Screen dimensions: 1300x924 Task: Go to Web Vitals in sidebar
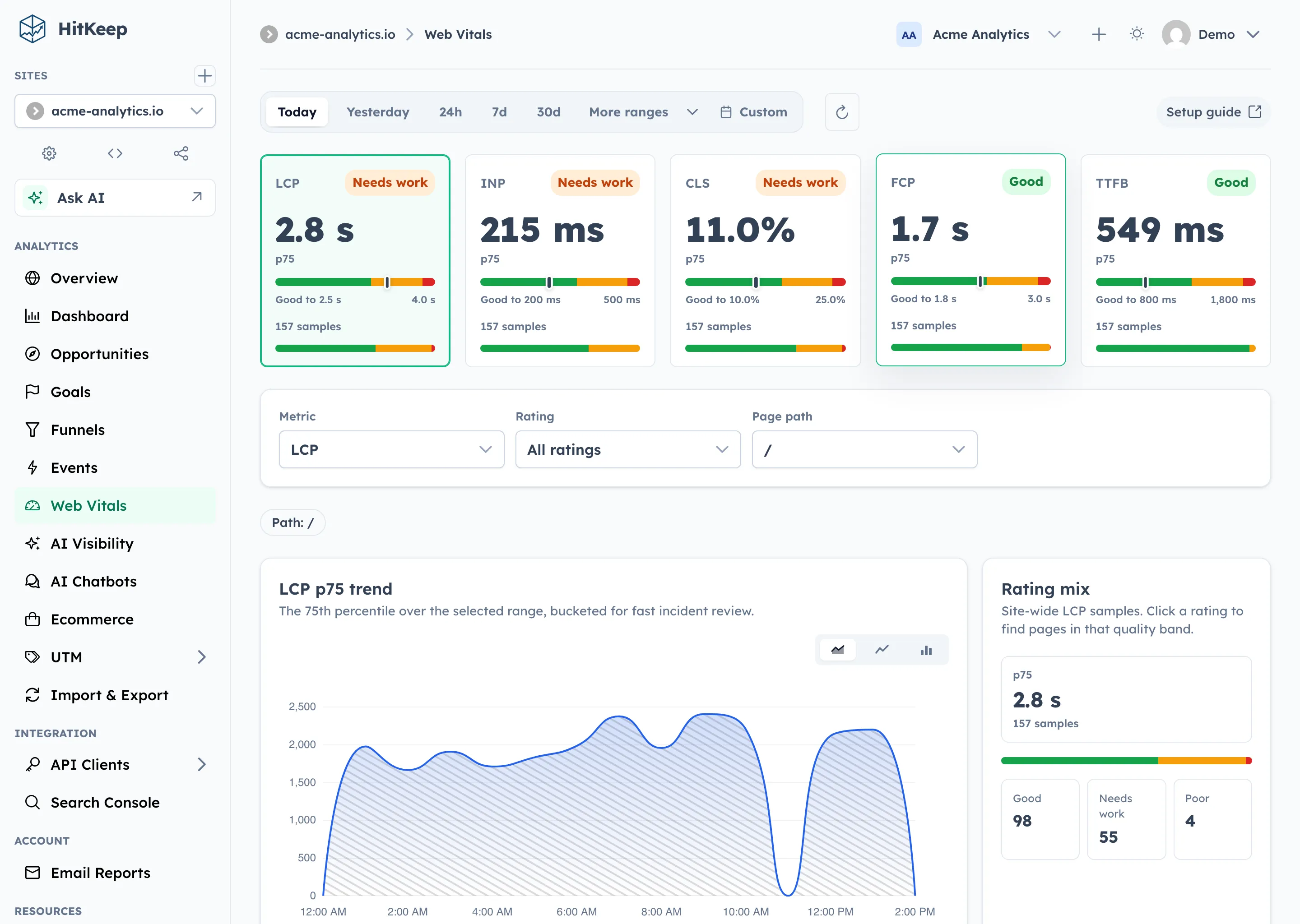tap(115, 505)
